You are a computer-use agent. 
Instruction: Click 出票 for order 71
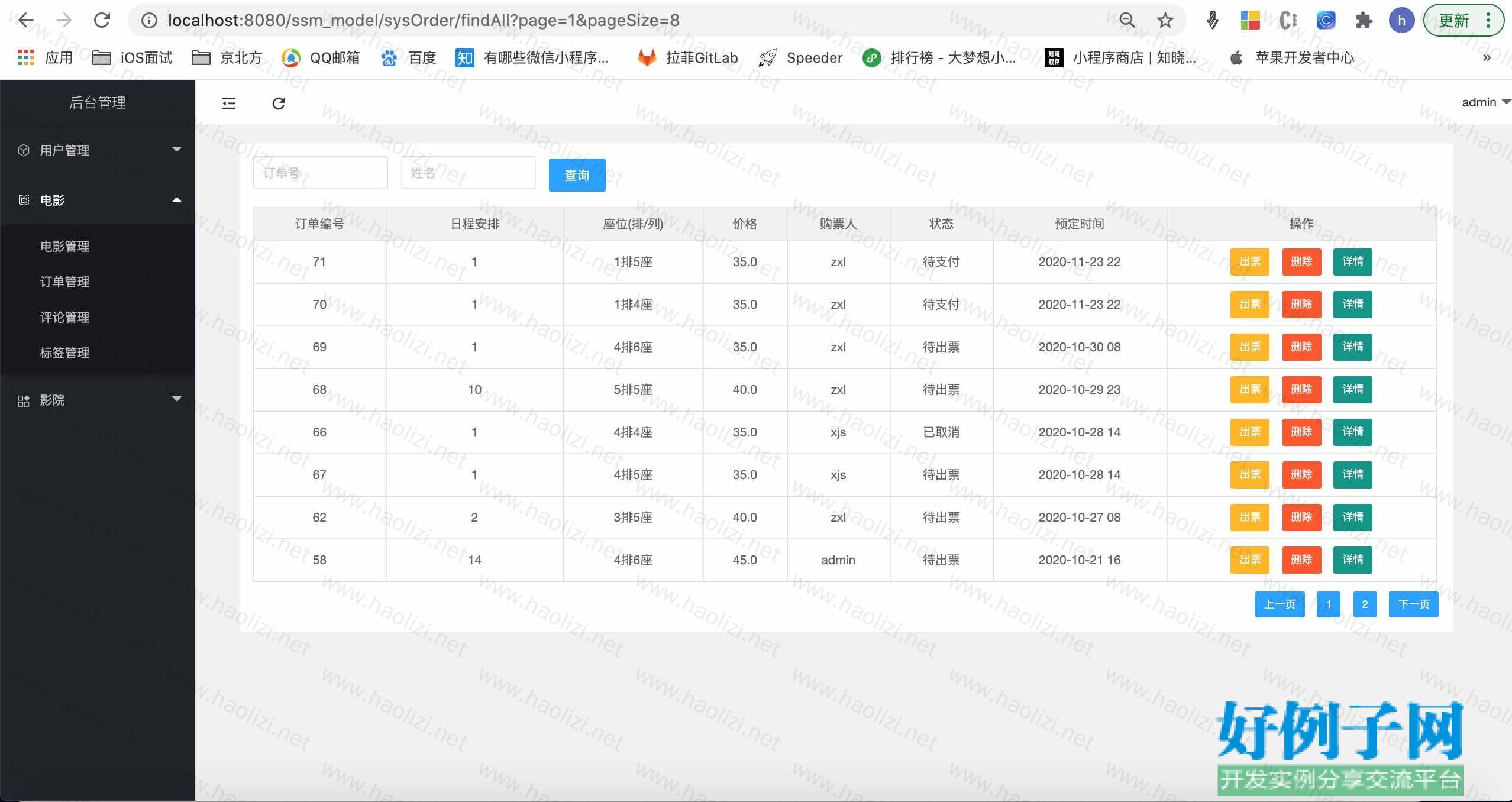point(1249,262)
